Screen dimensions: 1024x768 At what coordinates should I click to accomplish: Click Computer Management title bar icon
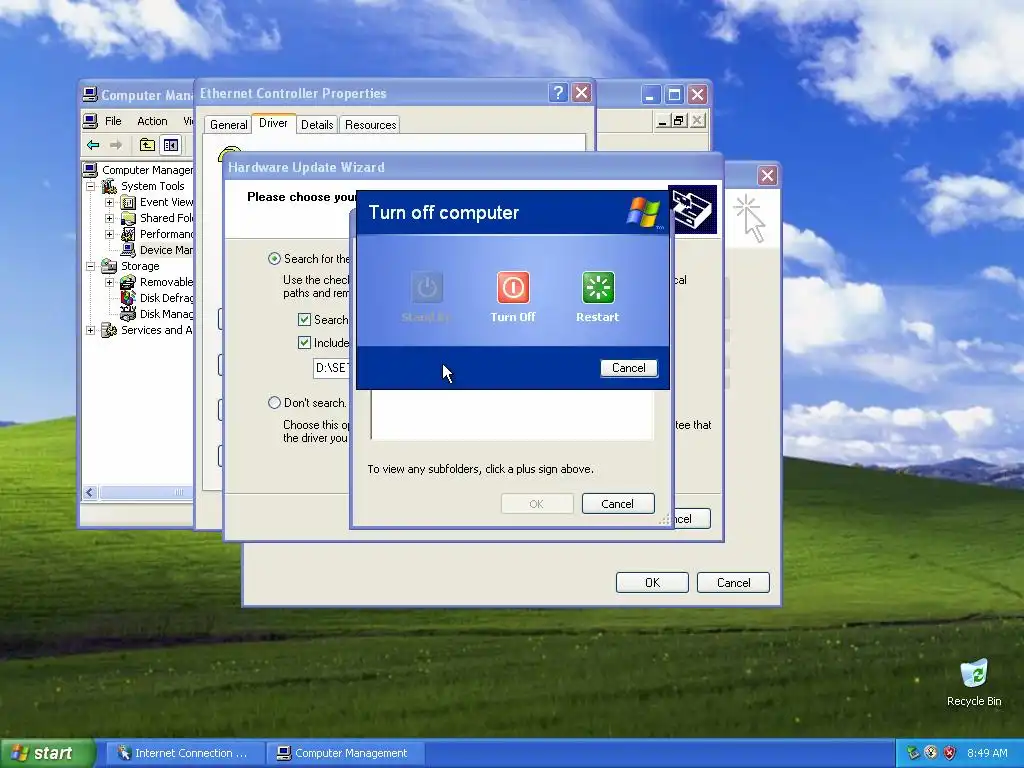90,95
